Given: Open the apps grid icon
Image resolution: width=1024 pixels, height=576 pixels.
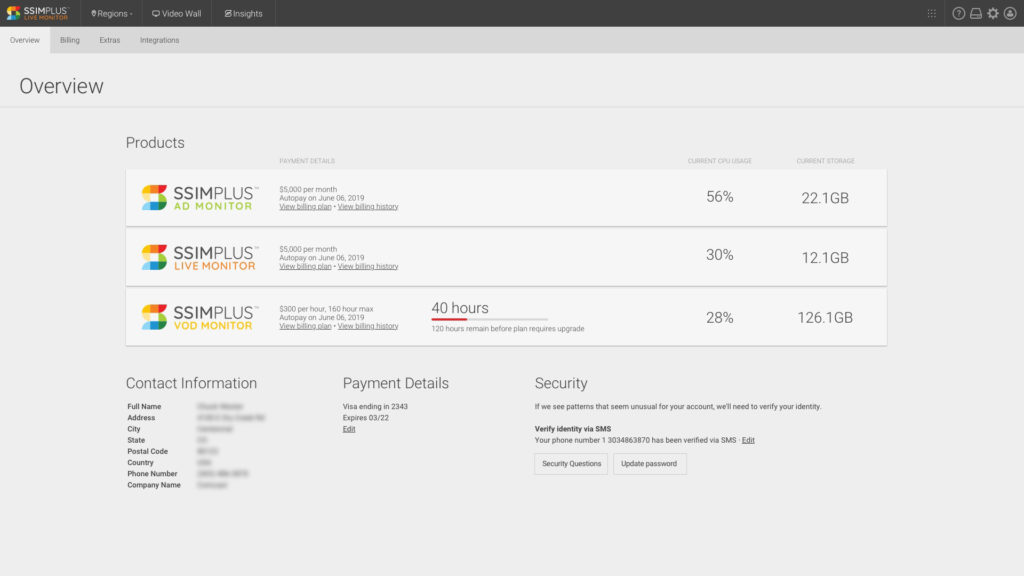Looking at the screenshot, I should pos(932,14).
